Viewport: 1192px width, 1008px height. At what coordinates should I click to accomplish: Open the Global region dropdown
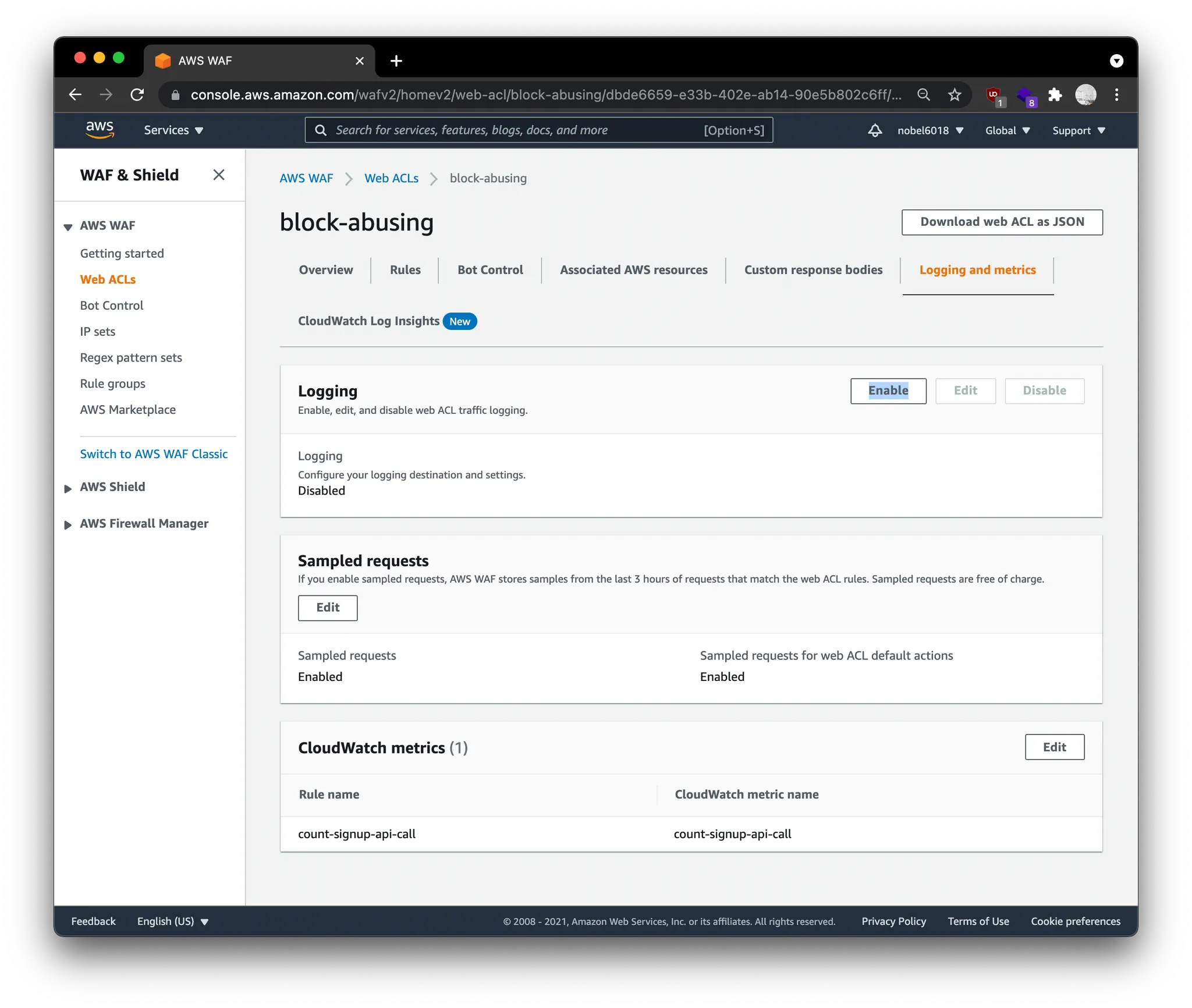[x=1007, y=130]
